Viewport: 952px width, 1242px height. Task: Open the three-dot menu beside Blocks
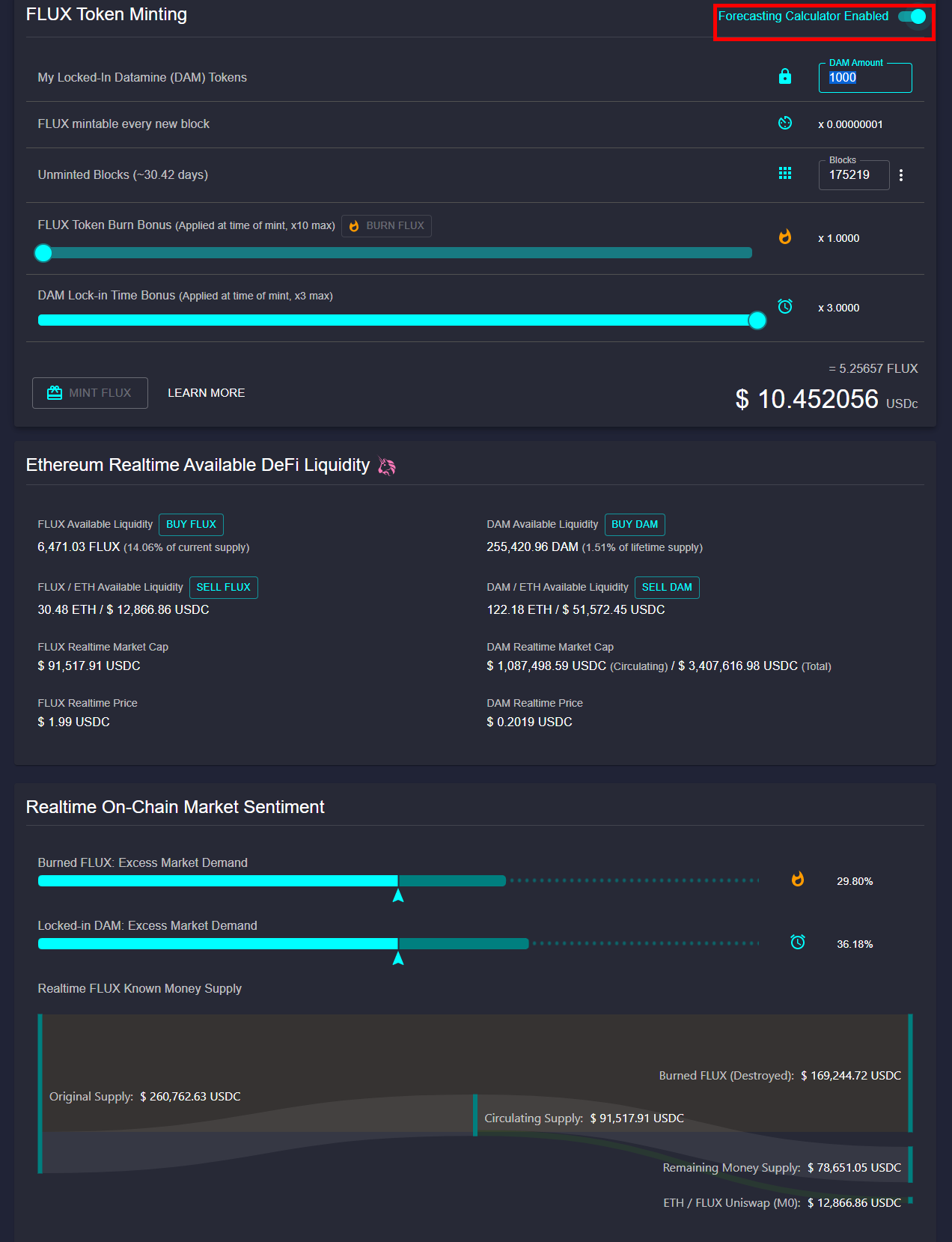pos(901,175)
